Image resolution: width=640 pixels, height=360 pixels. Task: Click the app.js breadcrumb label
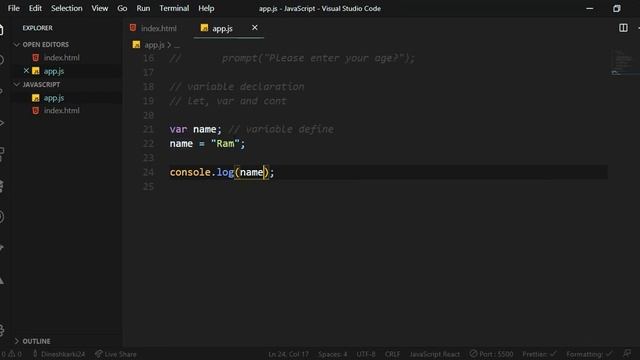pyautogui.click(x=154, y=45)
